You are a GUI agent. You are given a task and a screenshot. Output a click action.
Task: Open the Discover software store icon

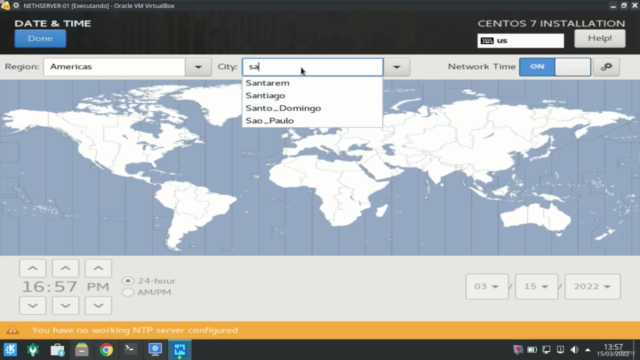[58, 350]
